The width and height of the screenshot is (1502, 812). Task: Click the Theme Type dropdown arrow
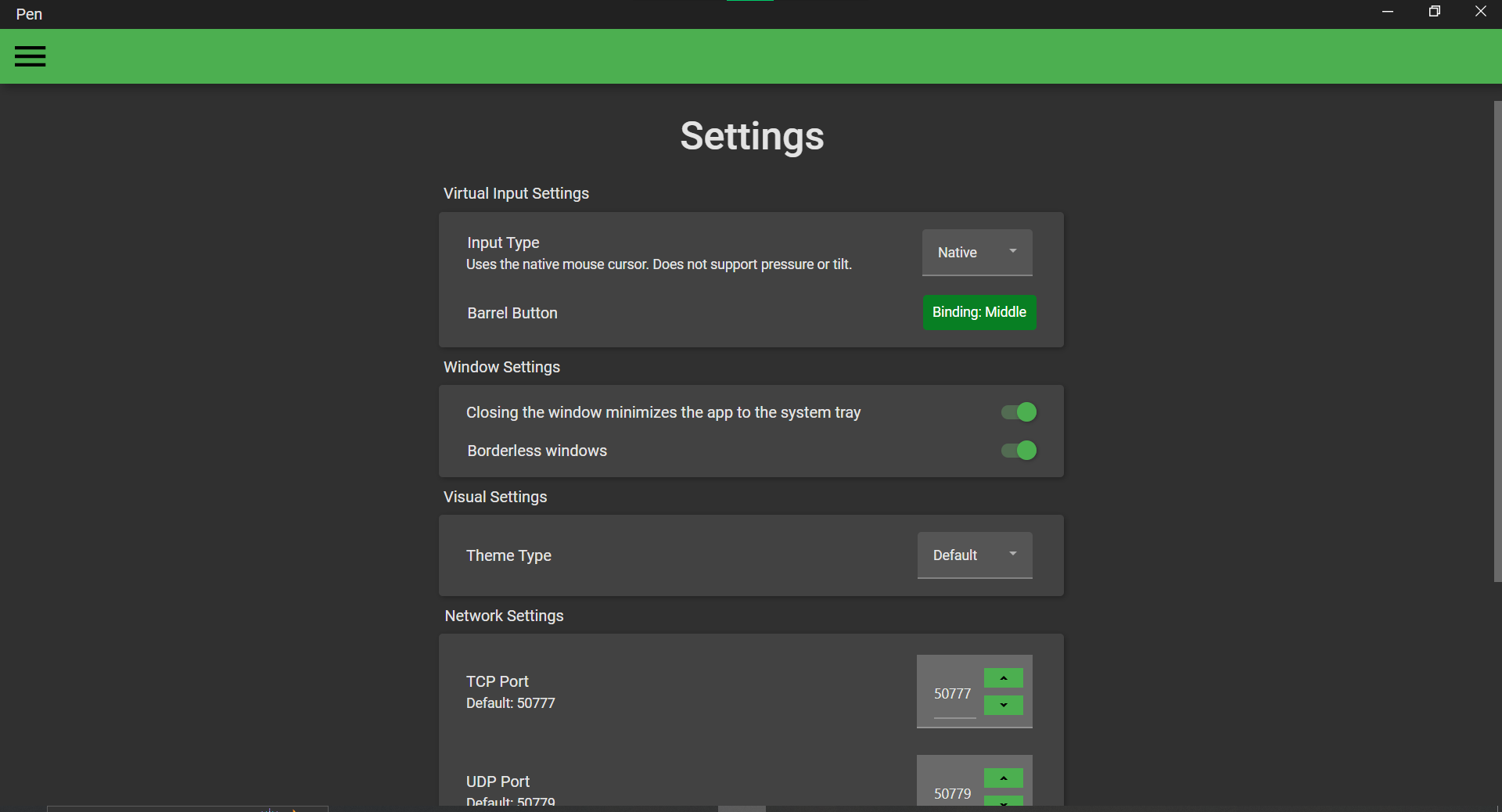click(1013, 554)
